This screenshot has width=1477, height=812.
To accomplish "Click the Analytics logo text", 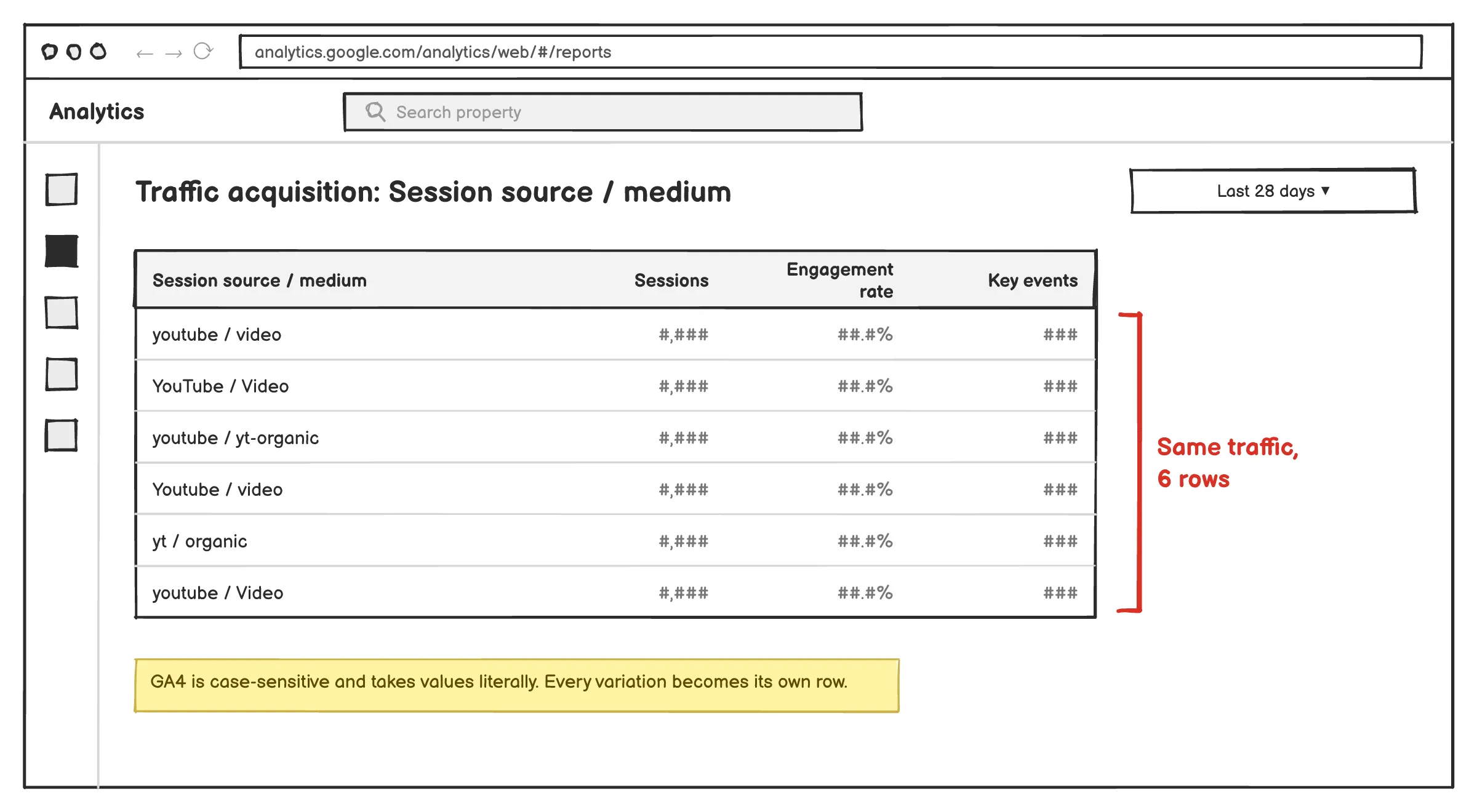I will [97, 111].
